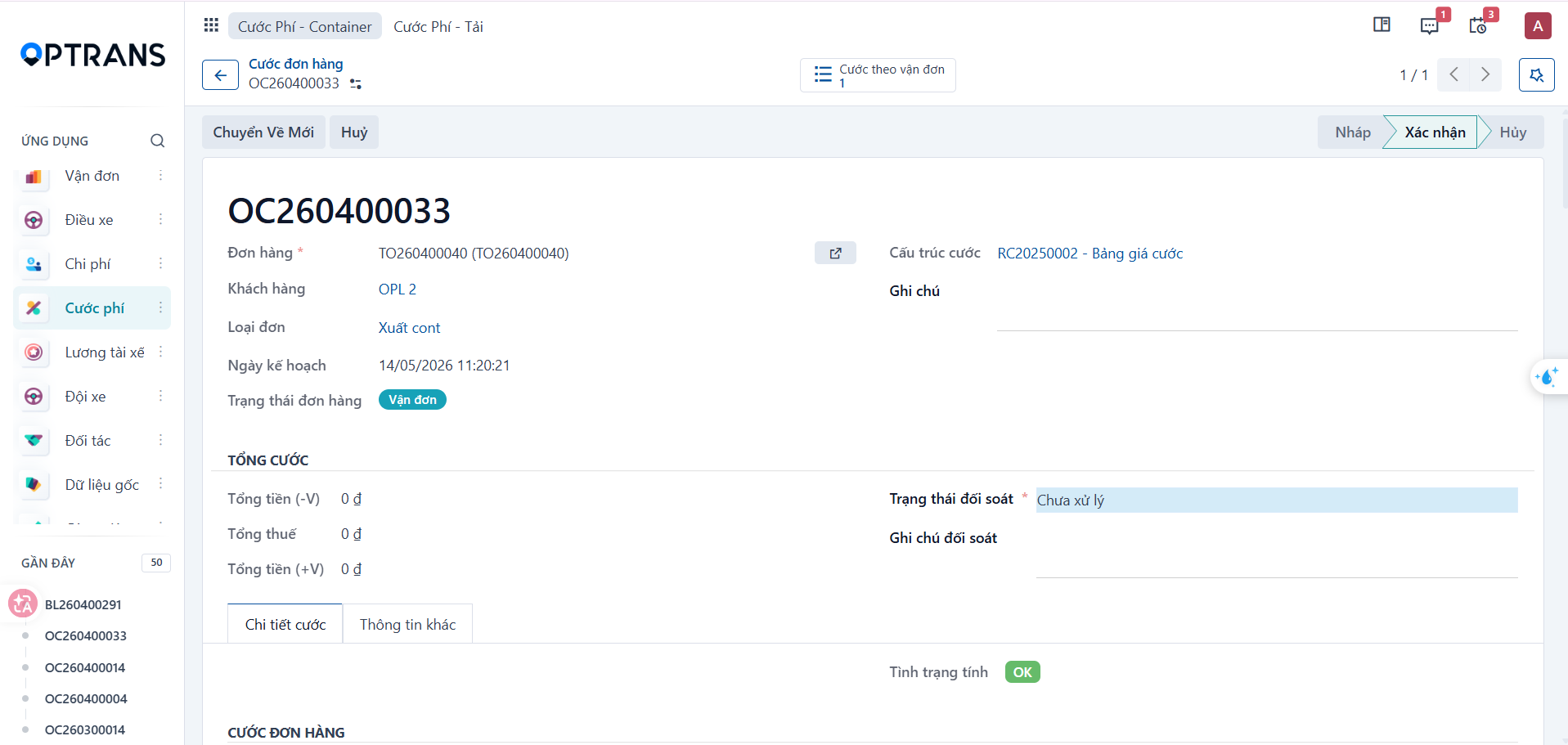Open the external link for Đơn hàng
Screen dimensions: 1568x745
835,254
